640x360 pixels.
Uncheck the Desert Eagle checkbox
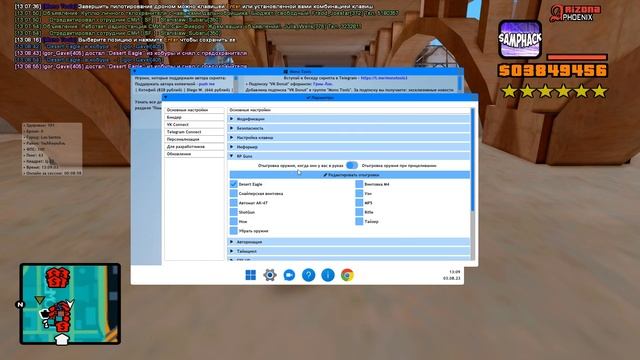[233, 184]
